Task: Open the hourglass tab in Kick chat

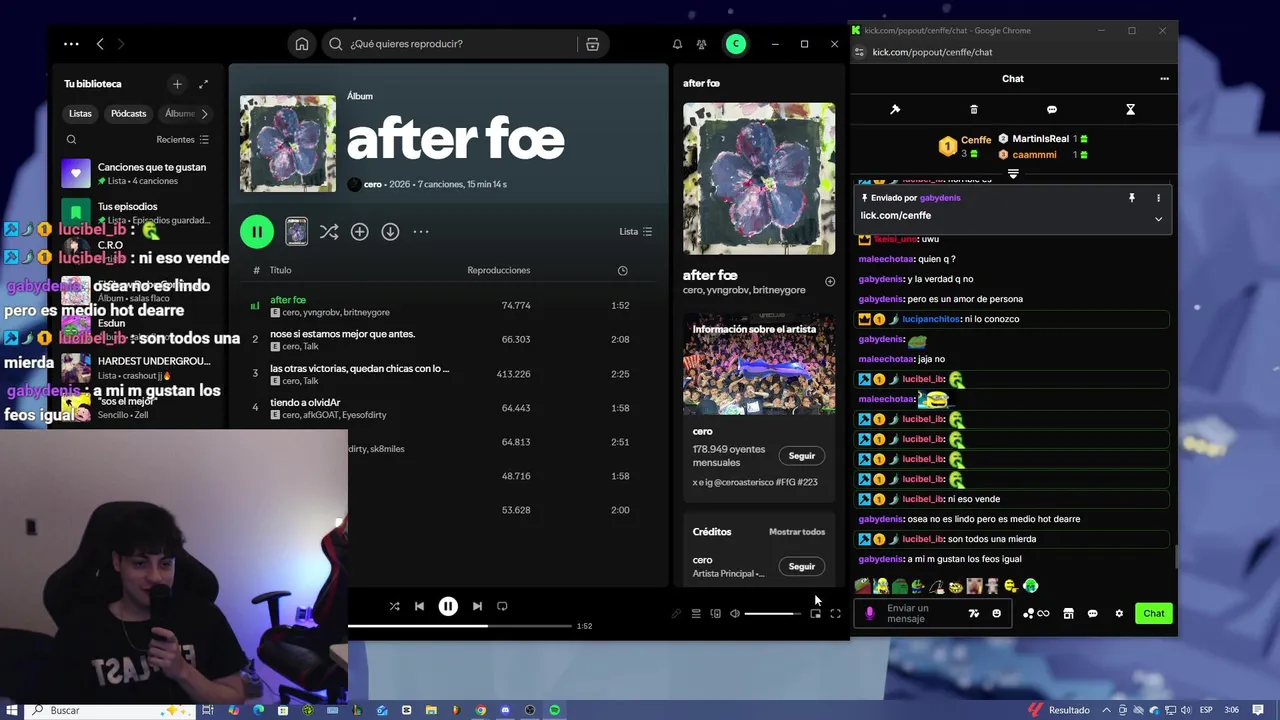Action: (x=1130, y=109)
